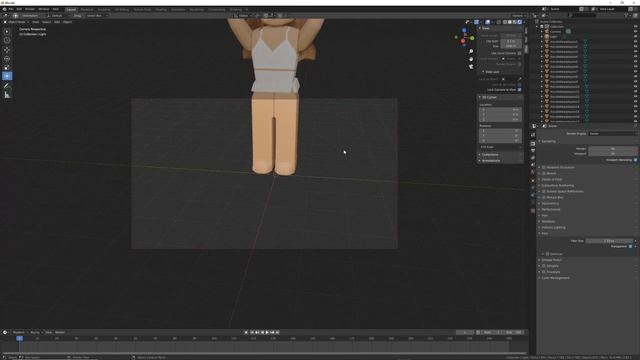Expand the Shadows panel

[x=548, y=221]
